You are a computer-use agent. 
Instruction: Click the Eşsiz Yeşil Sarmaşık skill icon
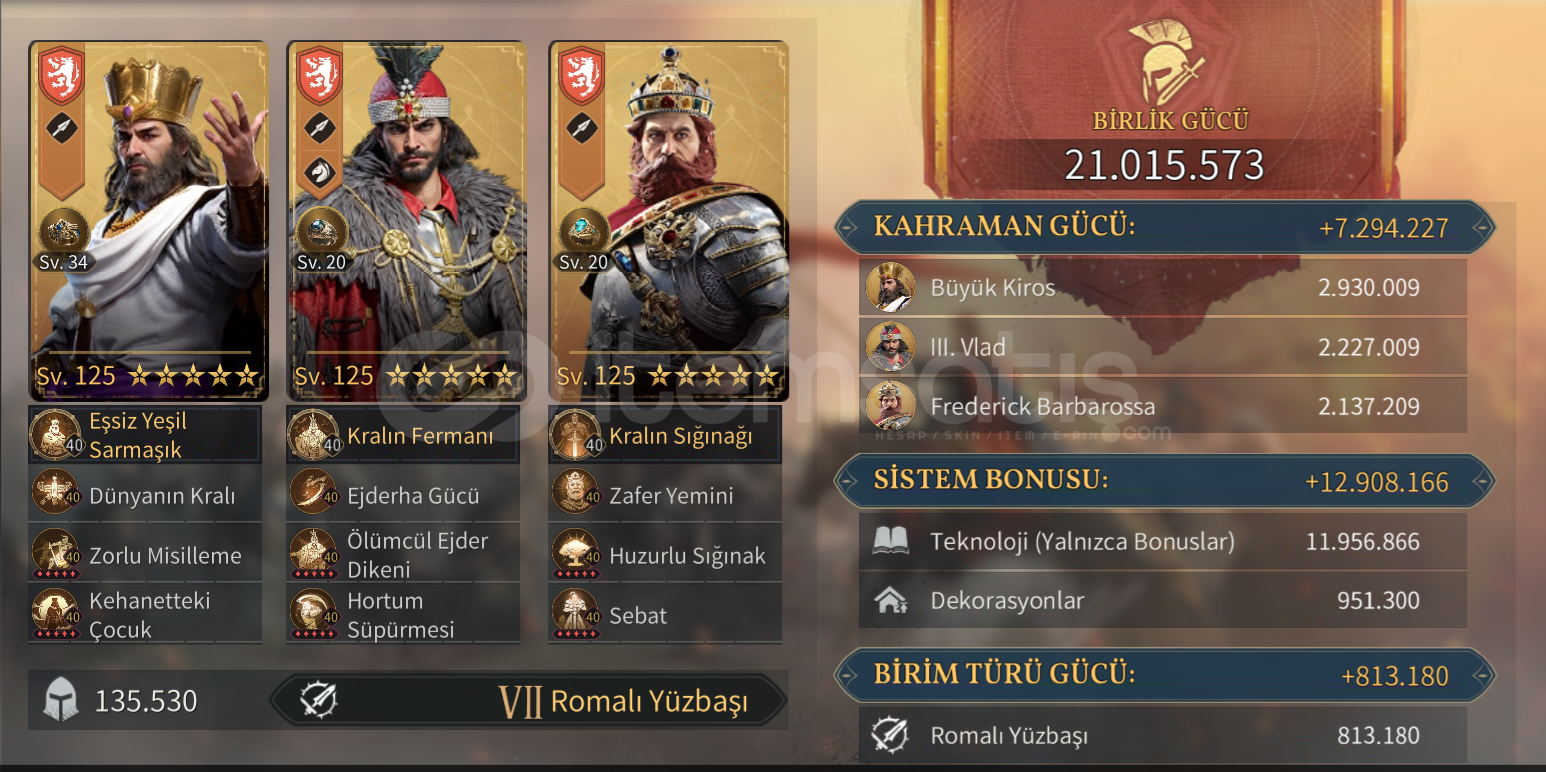coord(55,434)
